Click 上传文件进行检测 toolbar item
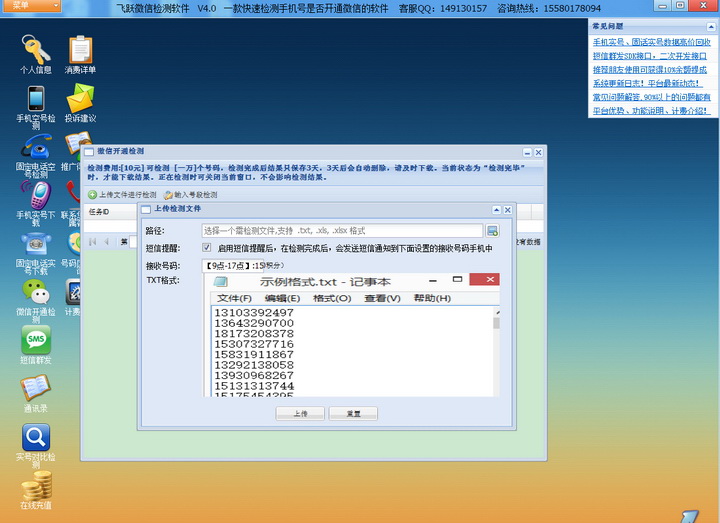Viewport: 720px width, 523px height. (122, 195)
